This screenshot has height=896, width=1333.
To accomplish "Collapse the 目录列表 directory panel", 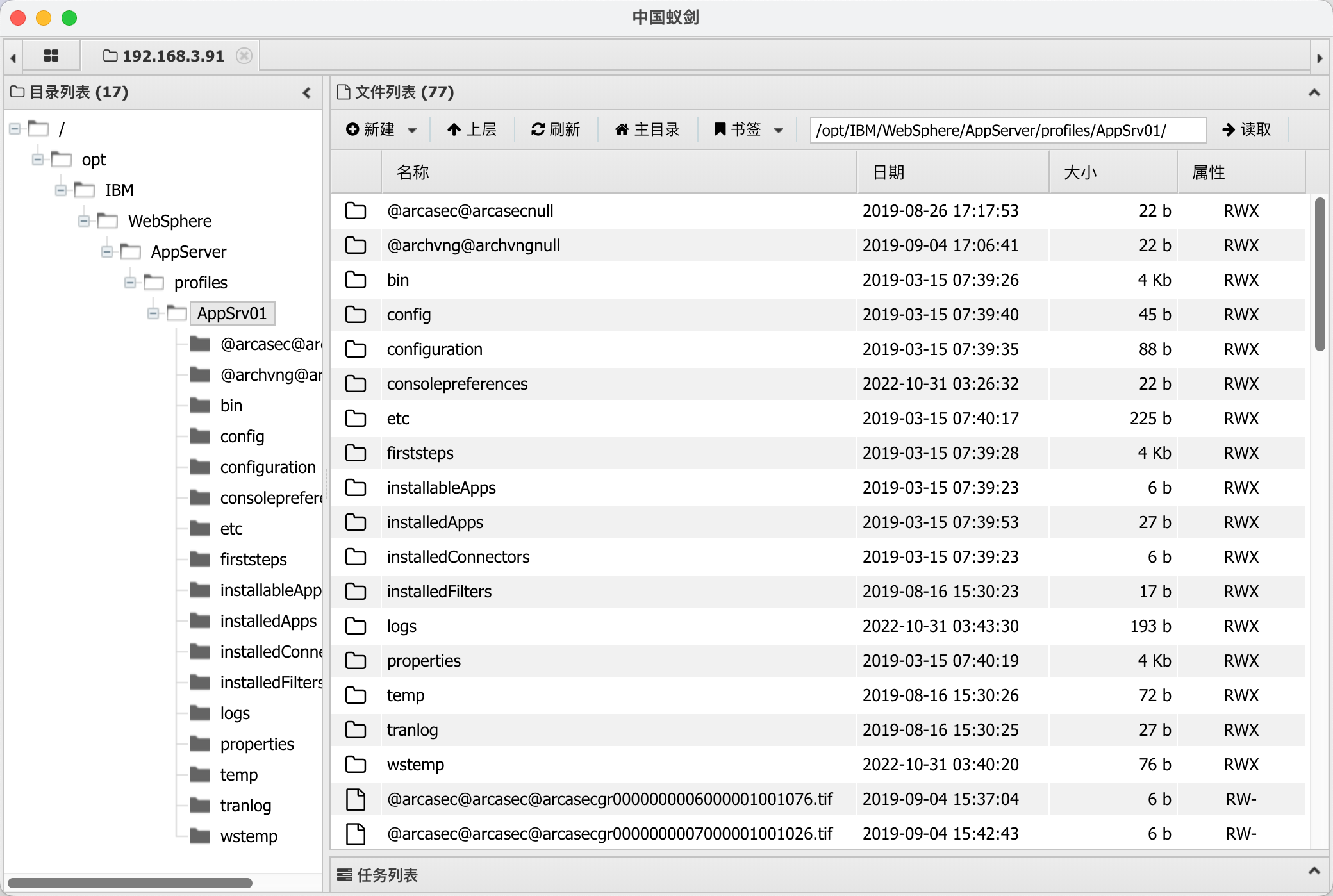I will (306, 93).
